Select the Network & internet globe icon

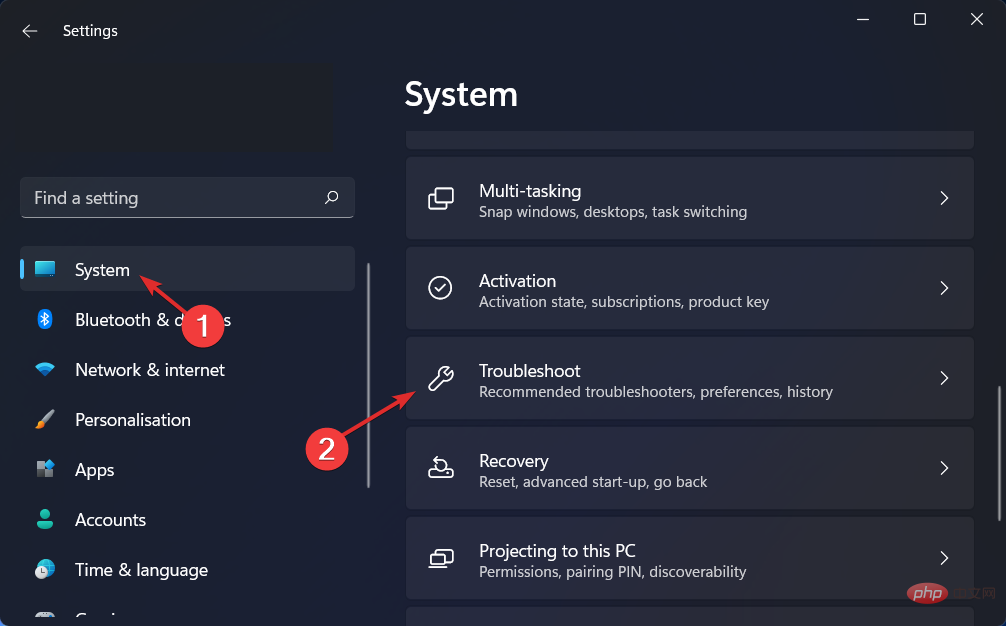(x=45, y=369)
